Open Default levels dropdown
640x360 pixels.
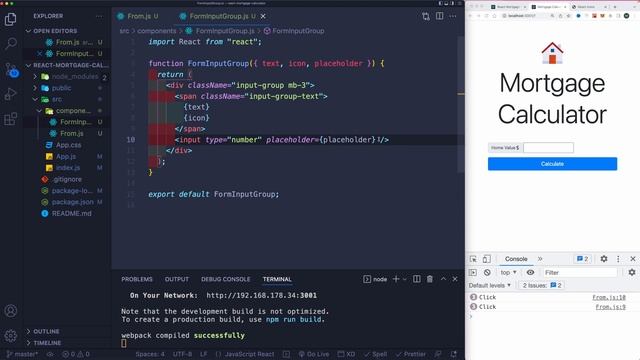(x=489, y=285)
